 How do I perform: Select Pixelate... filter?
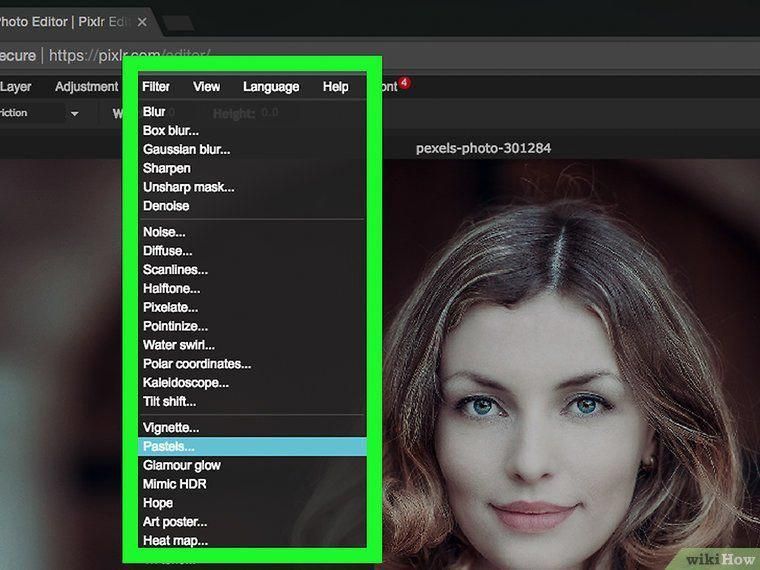coord(252,308)
